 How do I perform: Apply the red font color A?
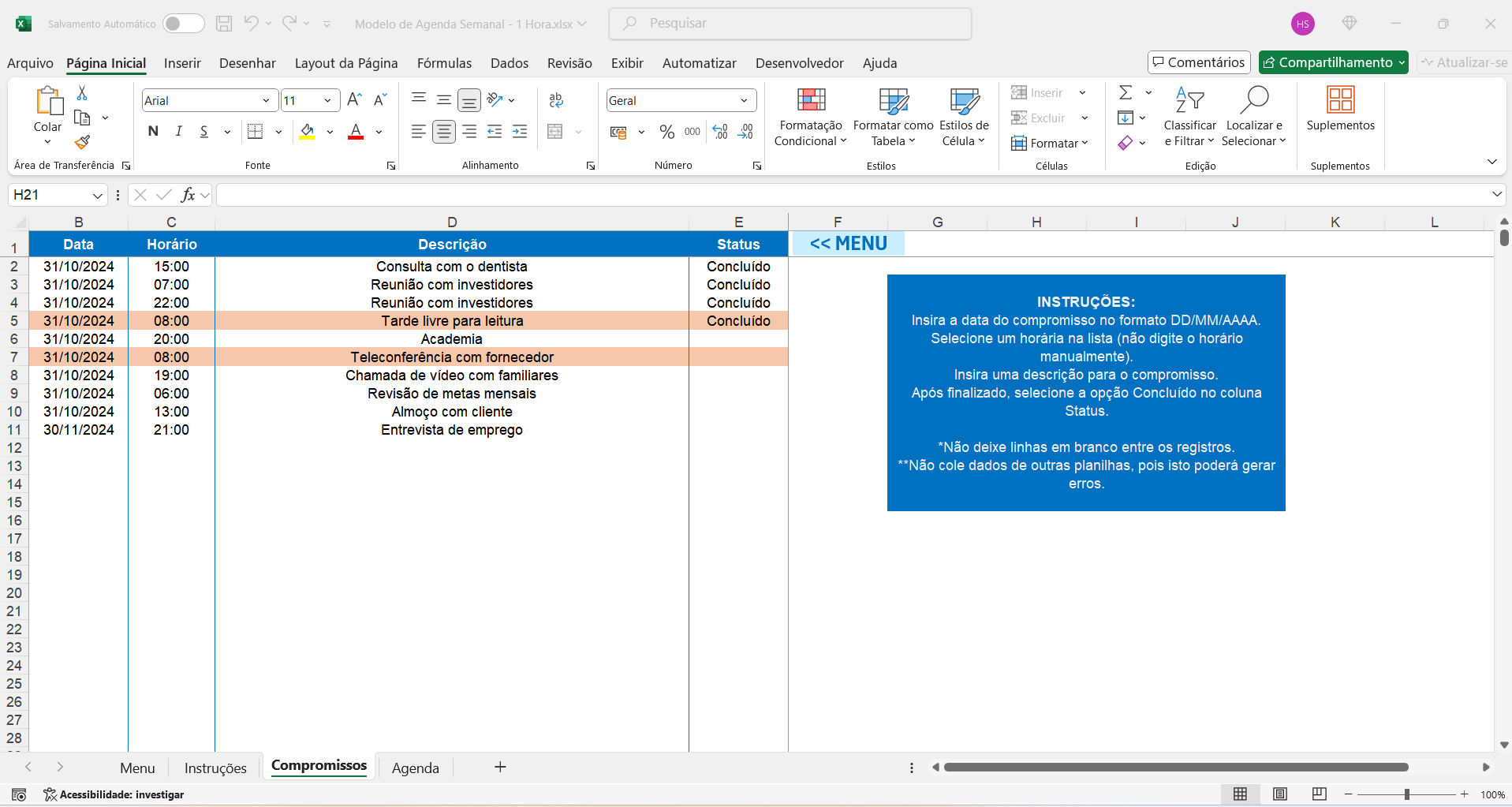(x=356, y=131)
